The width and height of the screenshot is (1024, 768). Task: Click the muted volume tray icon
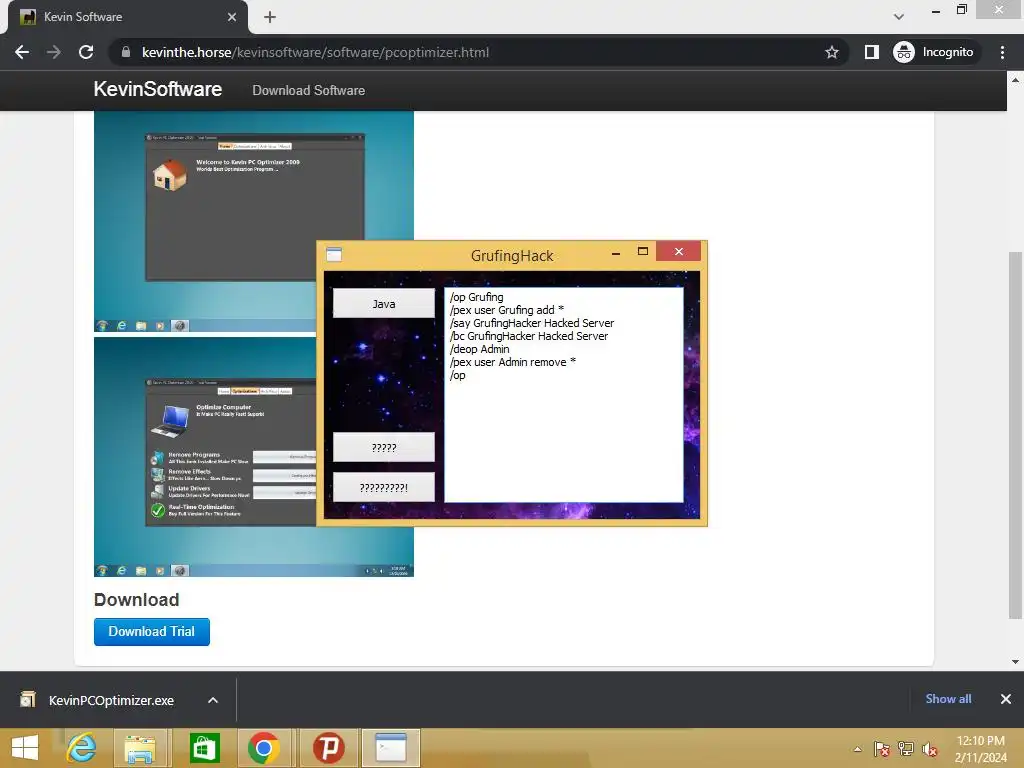pos(930,749)
